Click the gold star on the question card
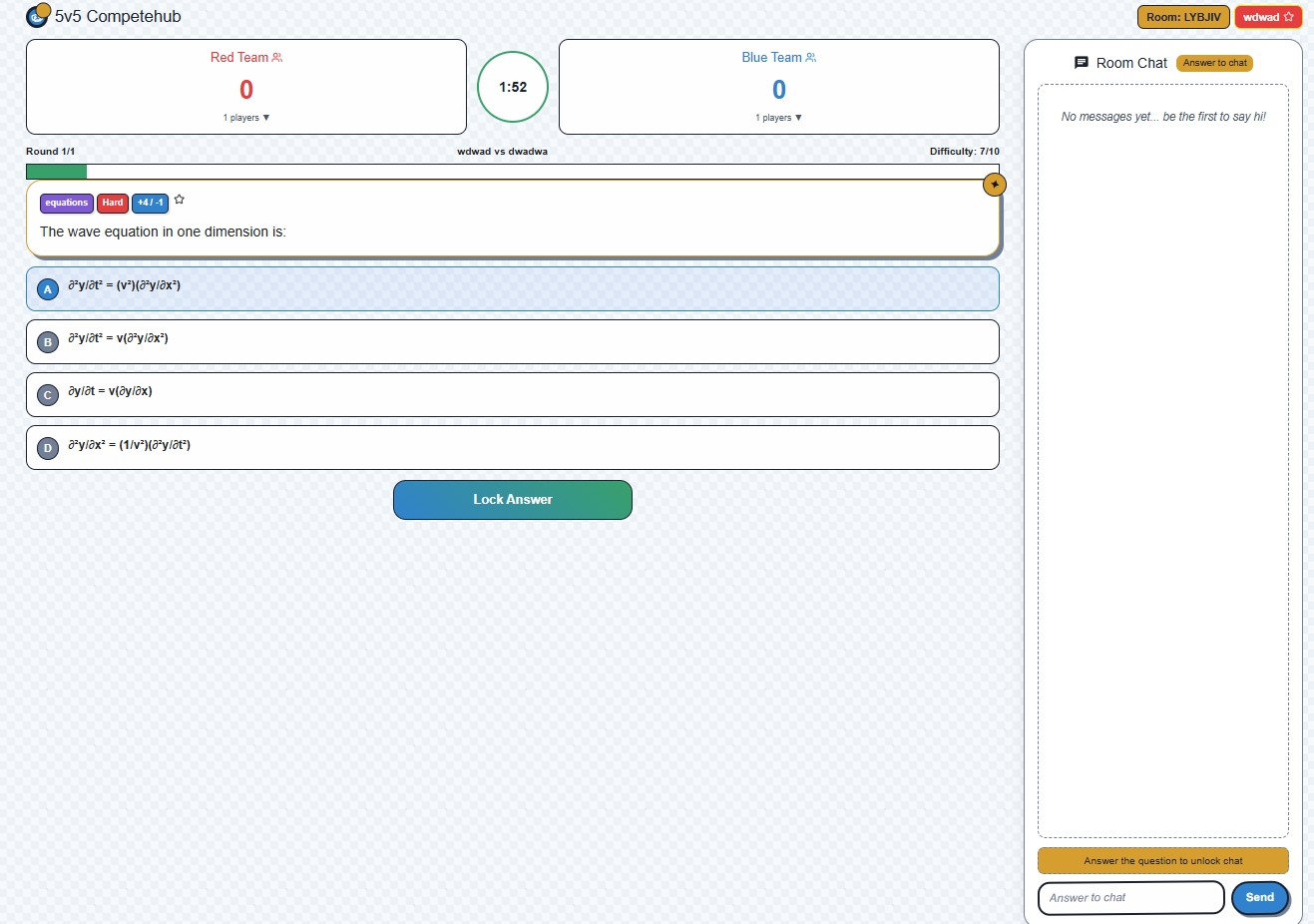The width and height of the screenshot is (1314, 924). click(994, 184)
